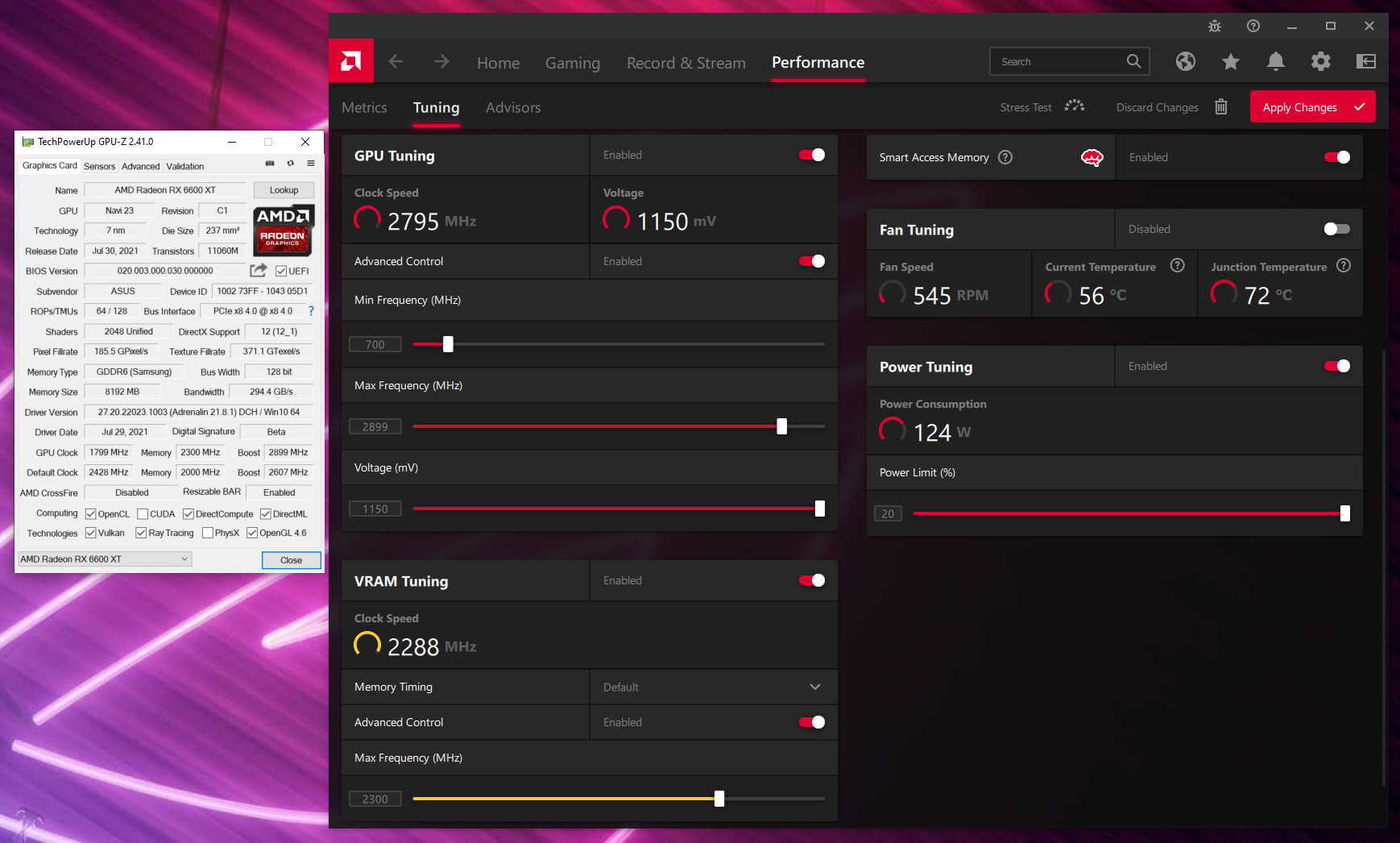
Task: Open the GPU-Z hamburger menu
Action: tap(311, 164)
